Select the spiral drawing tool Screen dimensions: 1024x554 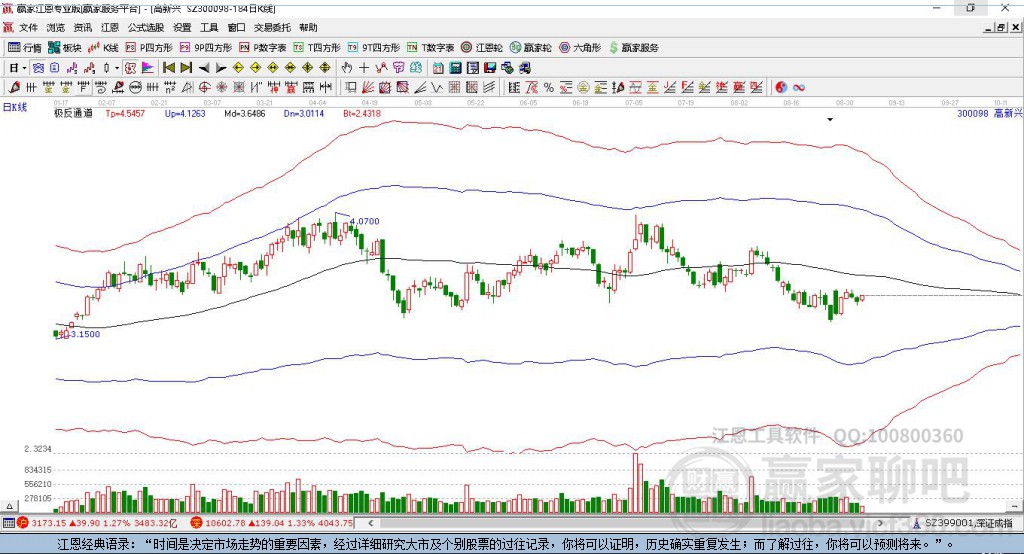point(100,87)
